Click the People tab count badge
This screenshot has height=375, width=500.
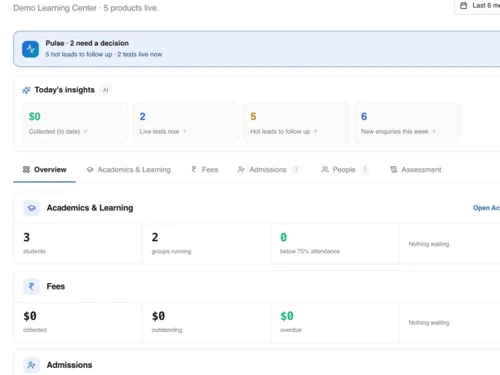[365, 169]
